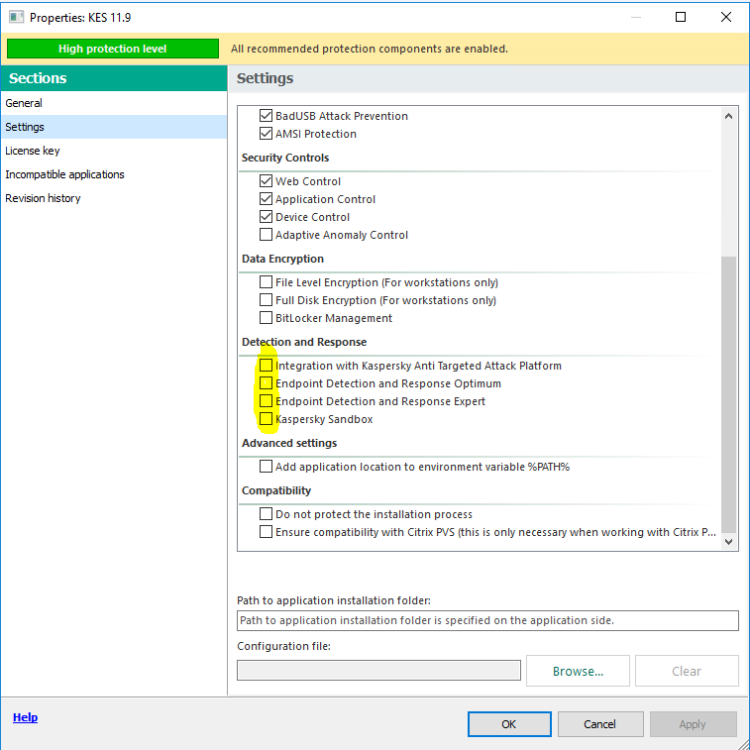Enable Endpoint Detection and Response Expert

coord(266,401)
